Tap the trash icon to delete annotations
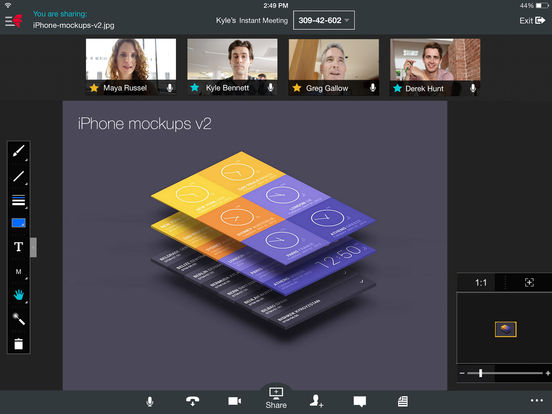The image size is (552, 414). (x=18, y=344)
